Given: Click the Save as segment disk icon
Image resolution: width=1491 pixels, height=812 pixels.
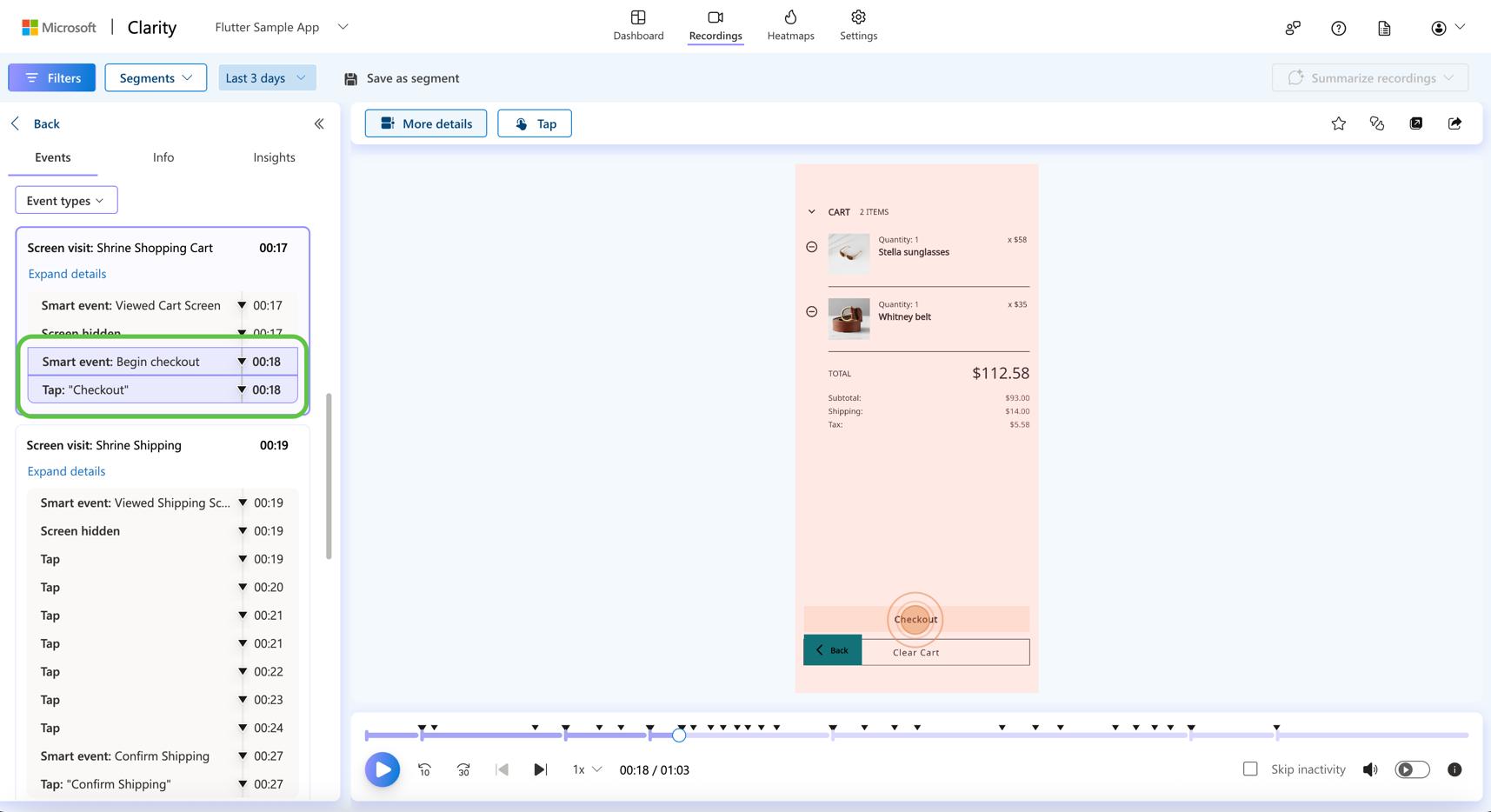Looking at the screenshot, I should point(350,78).
